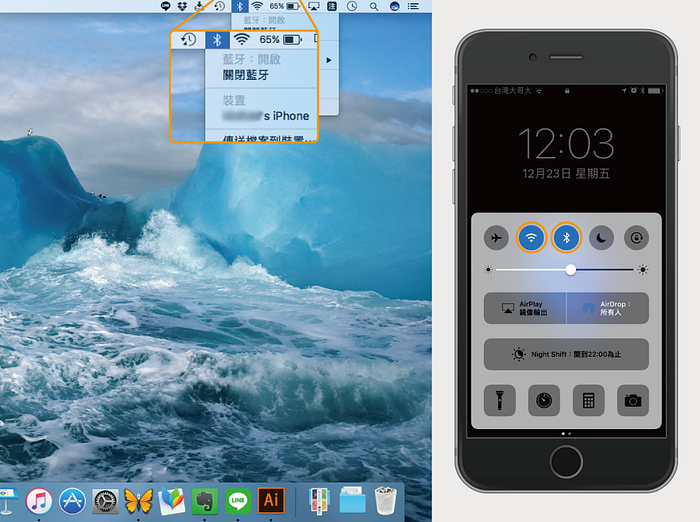Click the date '12月23日 星期五'
The image size is (700, 522).
coord(566,173)
